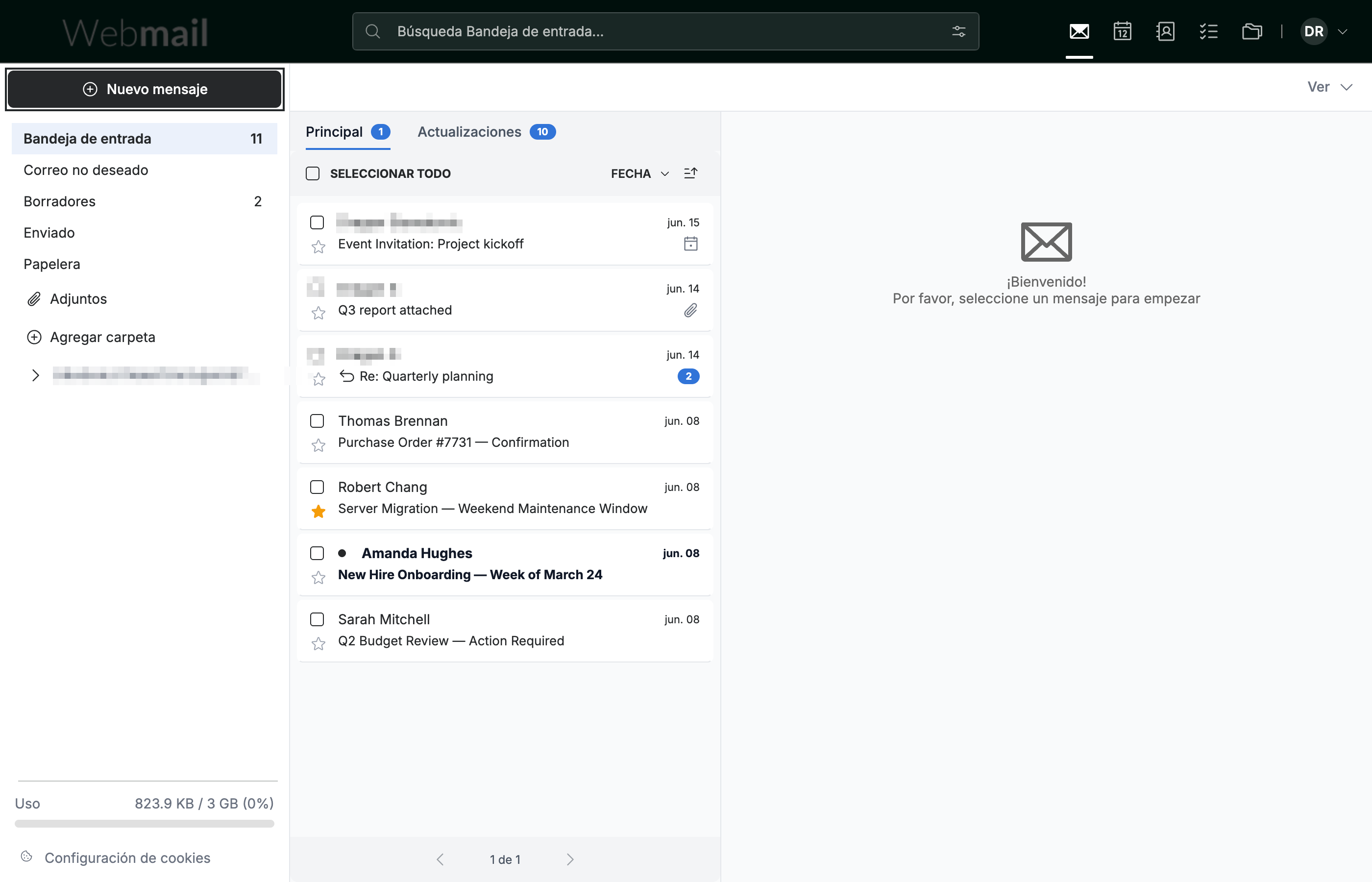The image size is (1372, 882).
Task: Open the Contacts icon in header
Action: (1165, 31)
